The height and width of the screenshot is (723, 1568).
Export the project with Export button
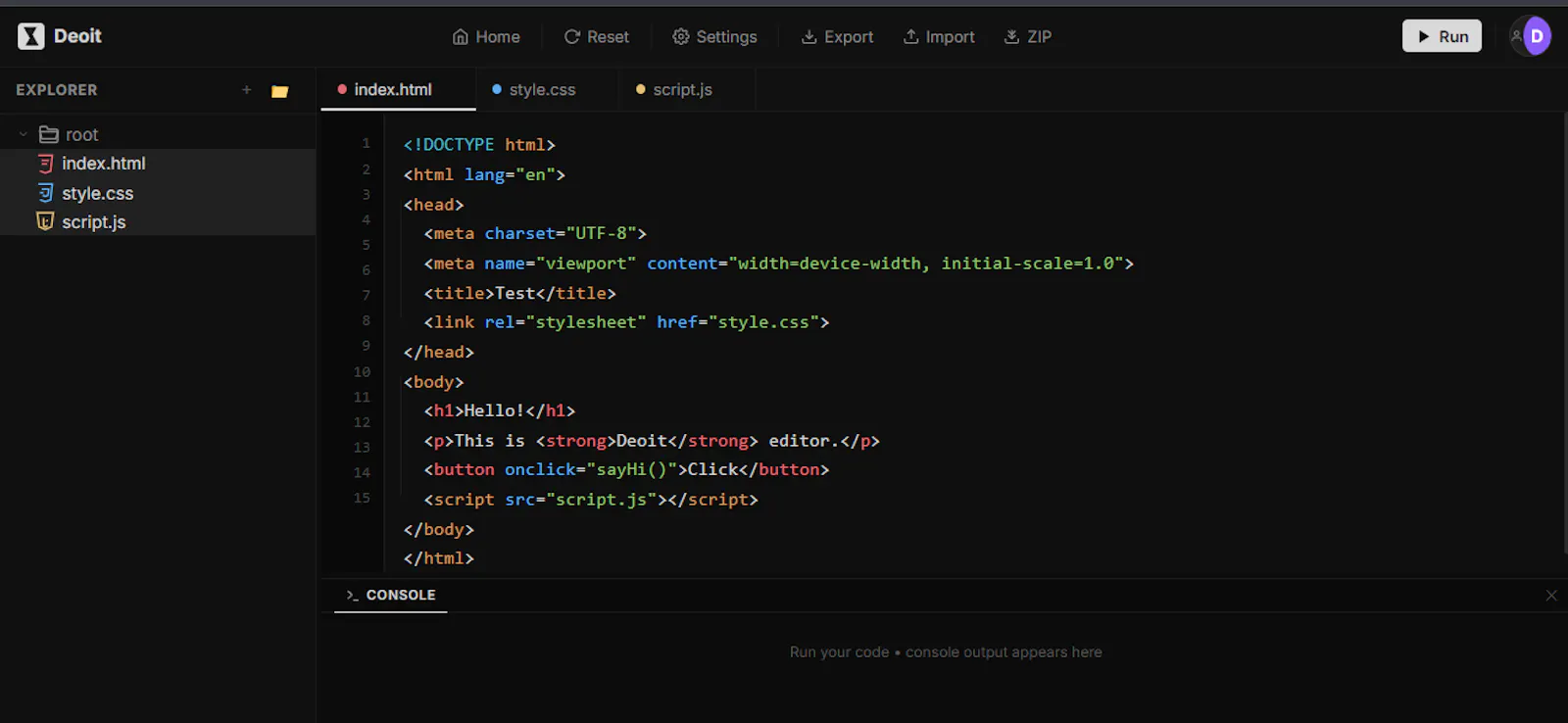[837, 36]
